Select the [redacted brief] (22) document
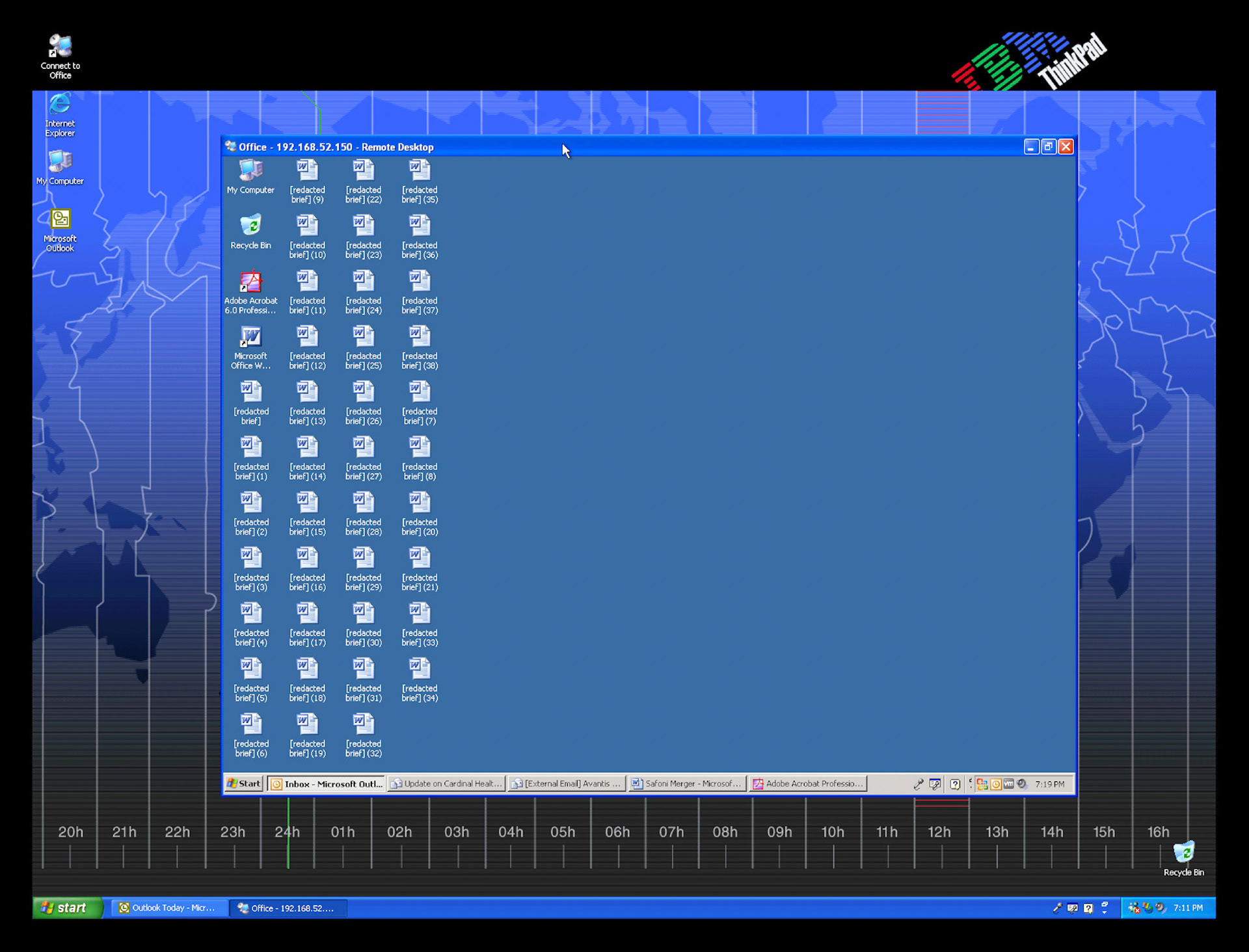 [x=363, y=172]
